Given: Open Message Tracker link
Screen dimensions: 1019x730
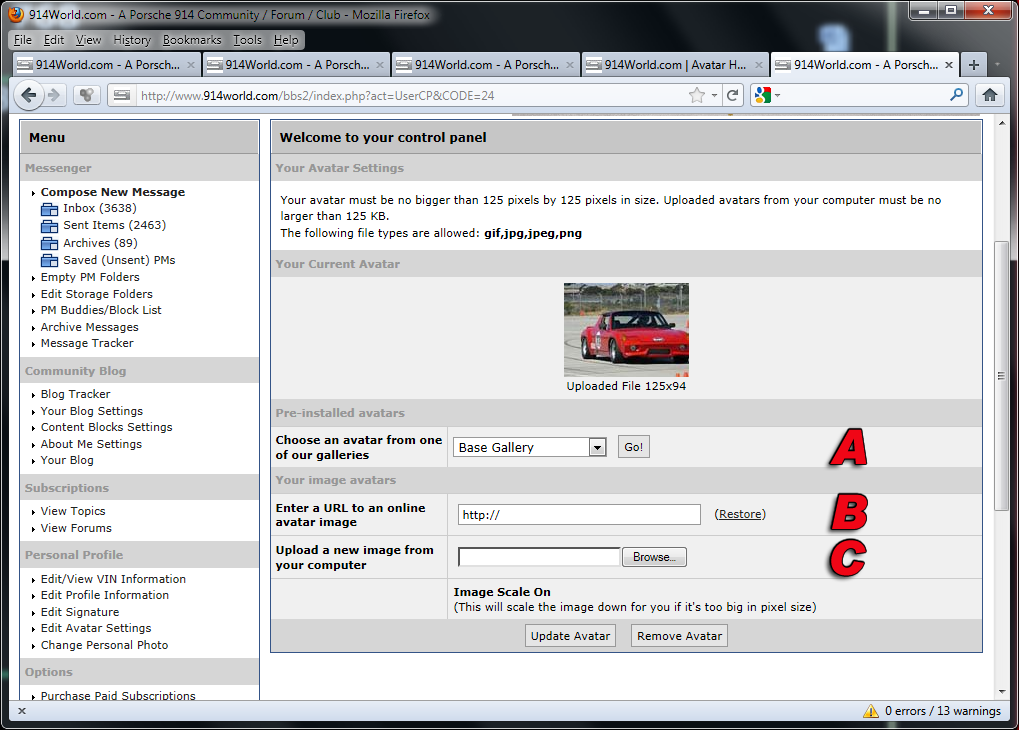Looking at the screenshot, I should 87,343.
